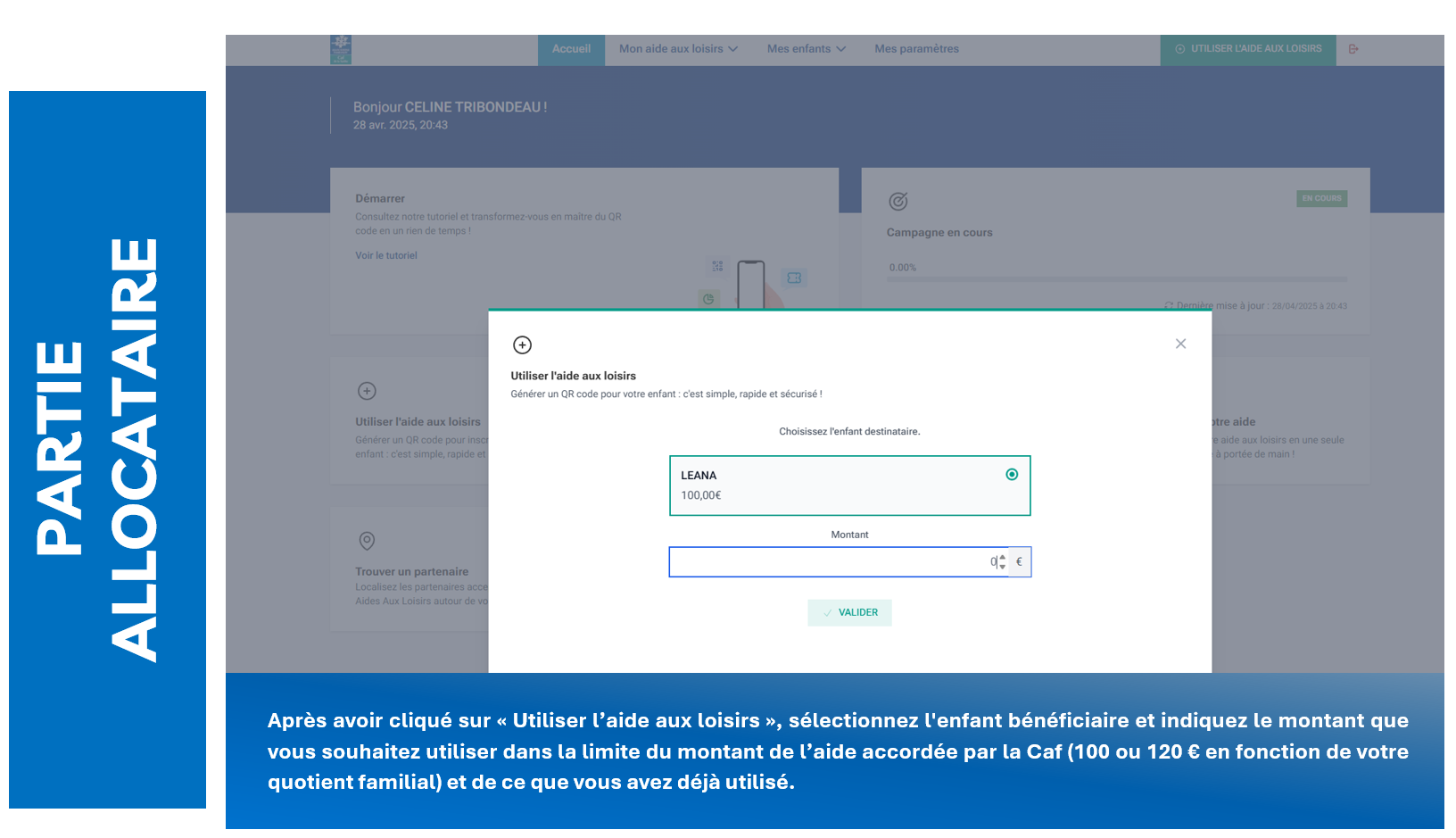
Task: Click the location pin partner icon
Action: pos(367,541)
